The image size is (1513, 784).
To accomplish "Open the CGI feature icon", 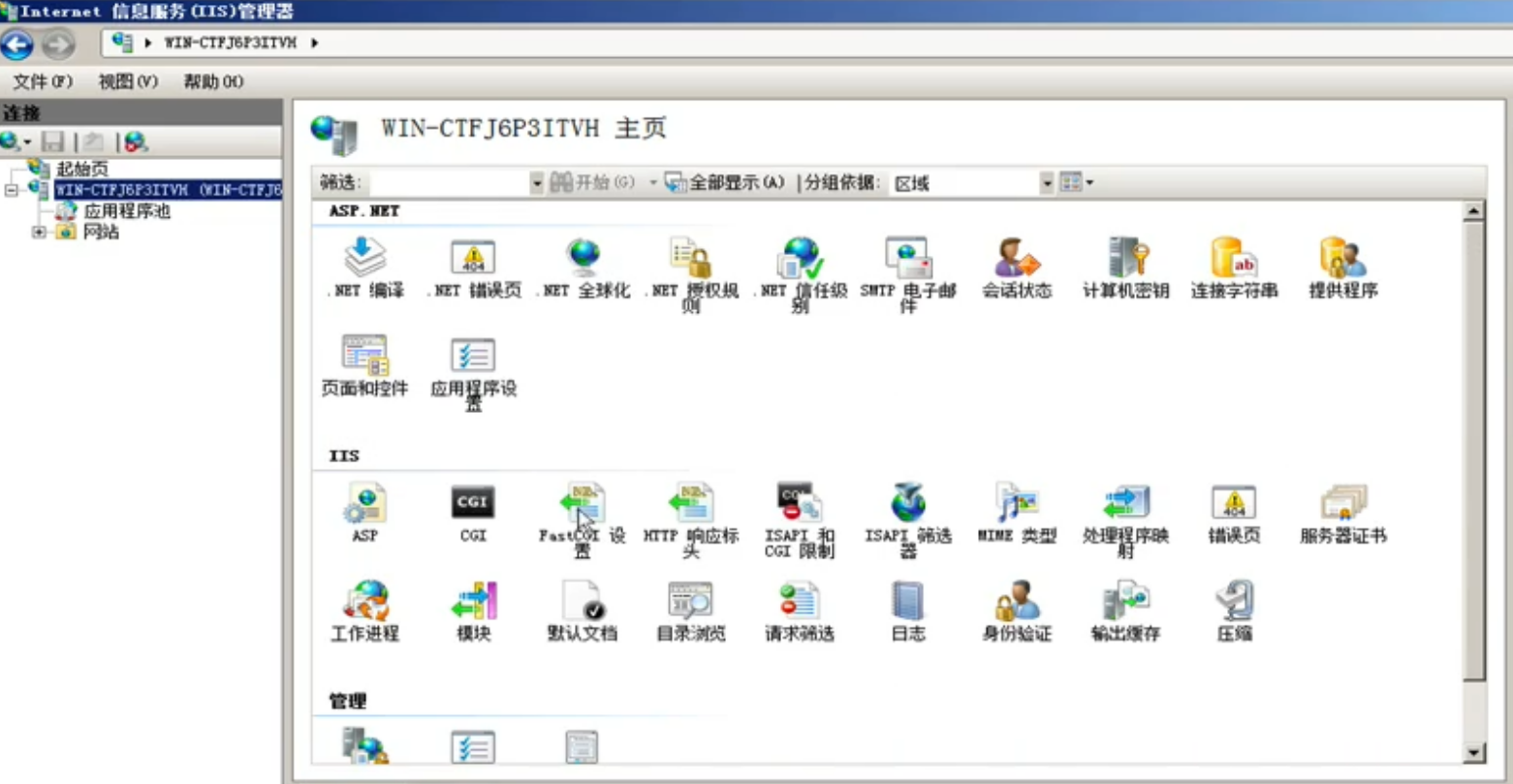I will [x=473, y=513].
